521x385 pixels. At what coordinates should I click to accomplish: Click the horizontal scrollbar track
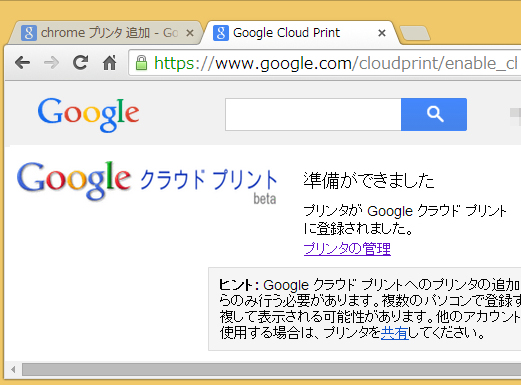[271, 370]
